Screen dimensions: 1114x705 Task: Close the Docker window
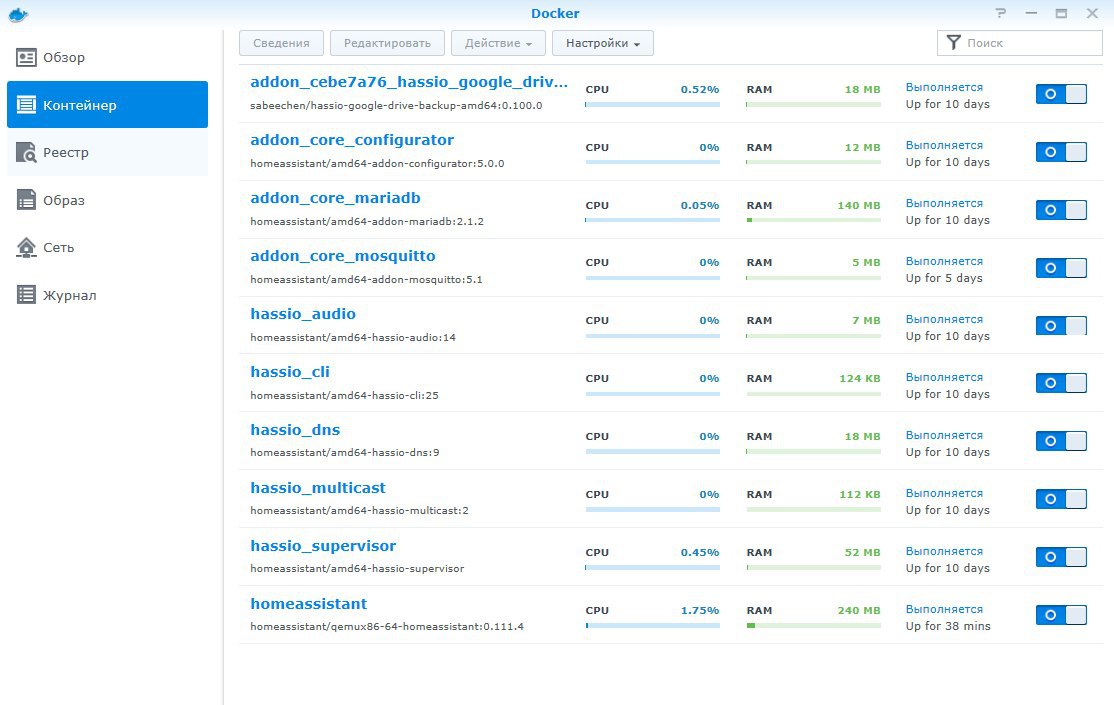click(1093, 13)
